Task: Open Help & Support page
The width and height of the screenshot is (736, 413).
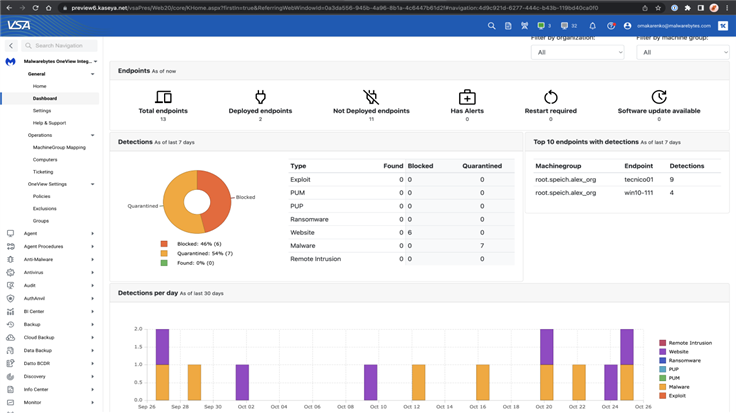Action: [49, 123]
